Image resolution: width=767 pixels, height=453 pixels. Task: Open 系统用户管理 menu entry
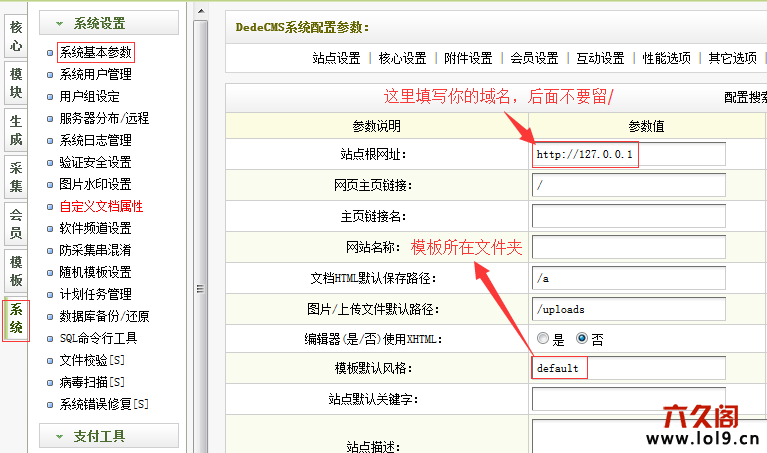(96, 74)
